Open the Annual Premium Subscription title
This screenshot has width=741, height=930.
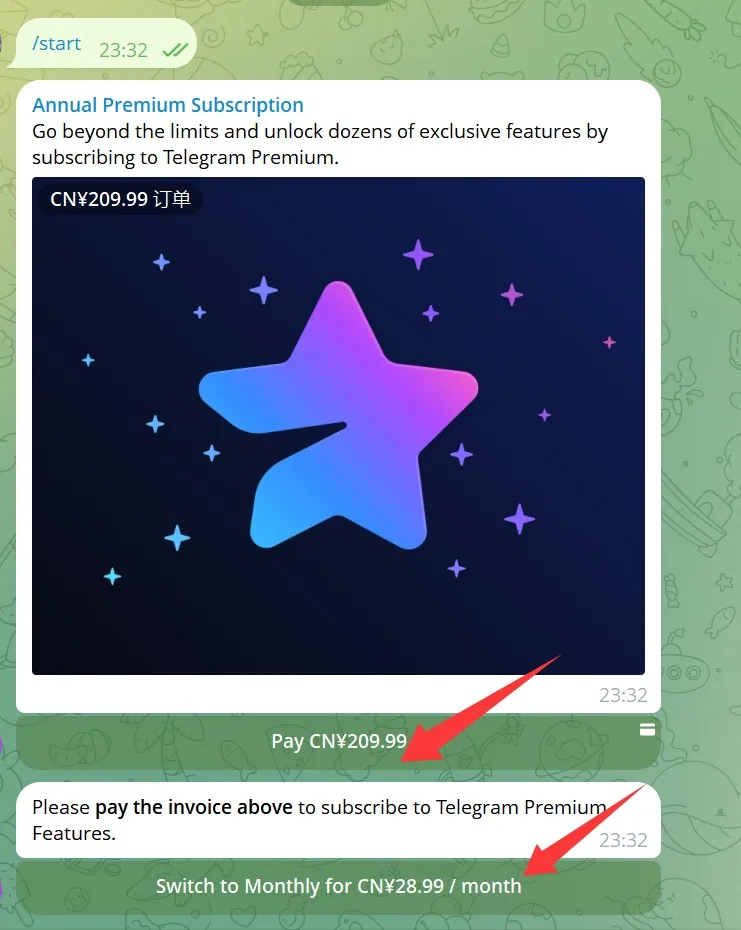pos(168,105)
